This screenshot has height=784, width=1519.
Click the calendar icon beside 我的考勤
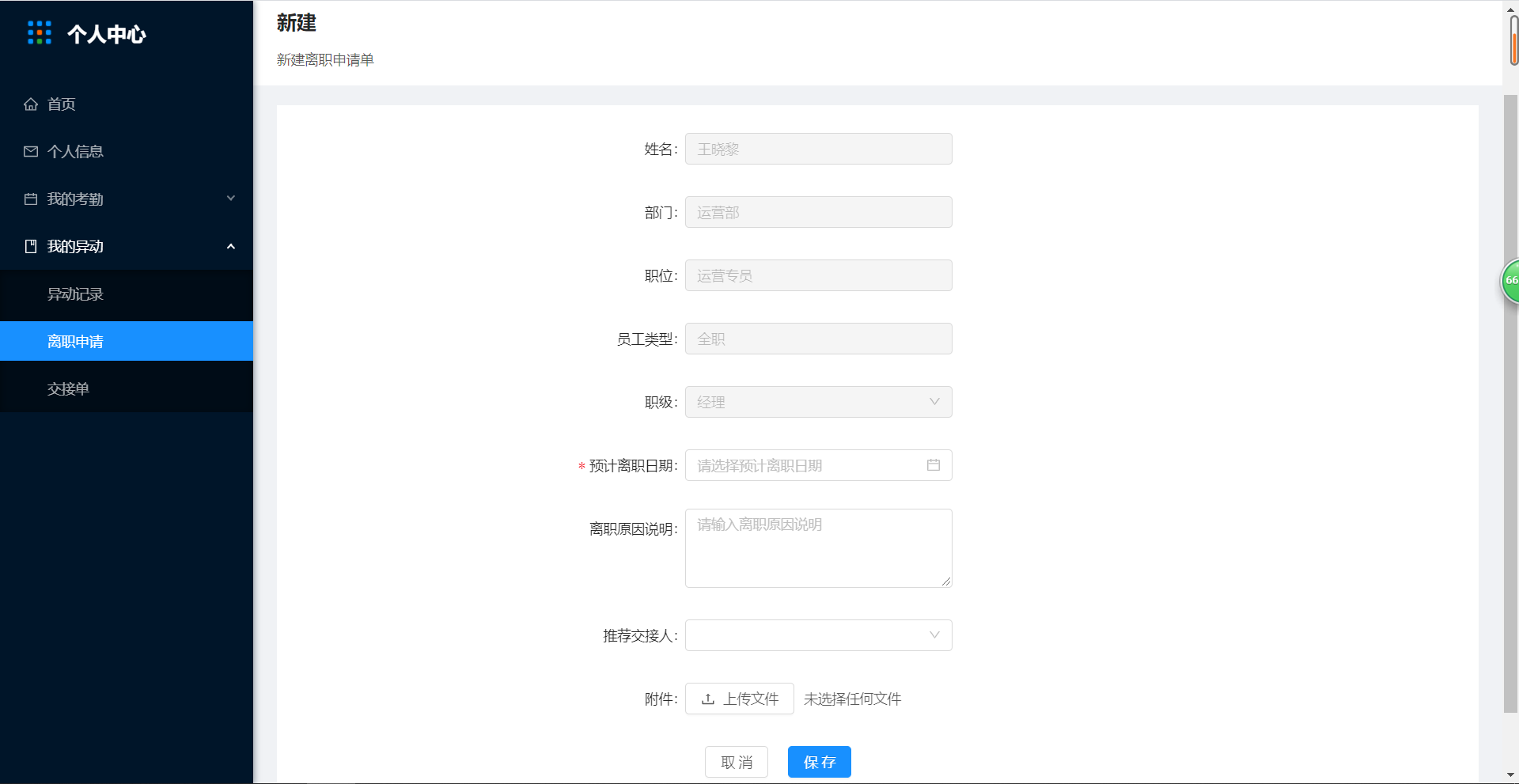[x=31, y=199]
